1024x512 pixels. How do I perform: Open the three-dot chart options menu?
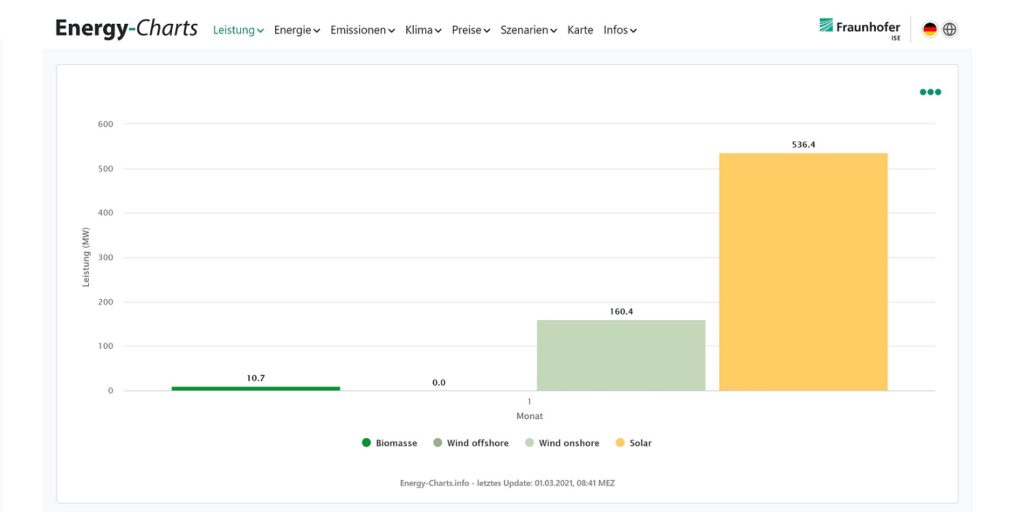(x=930, y=92)
